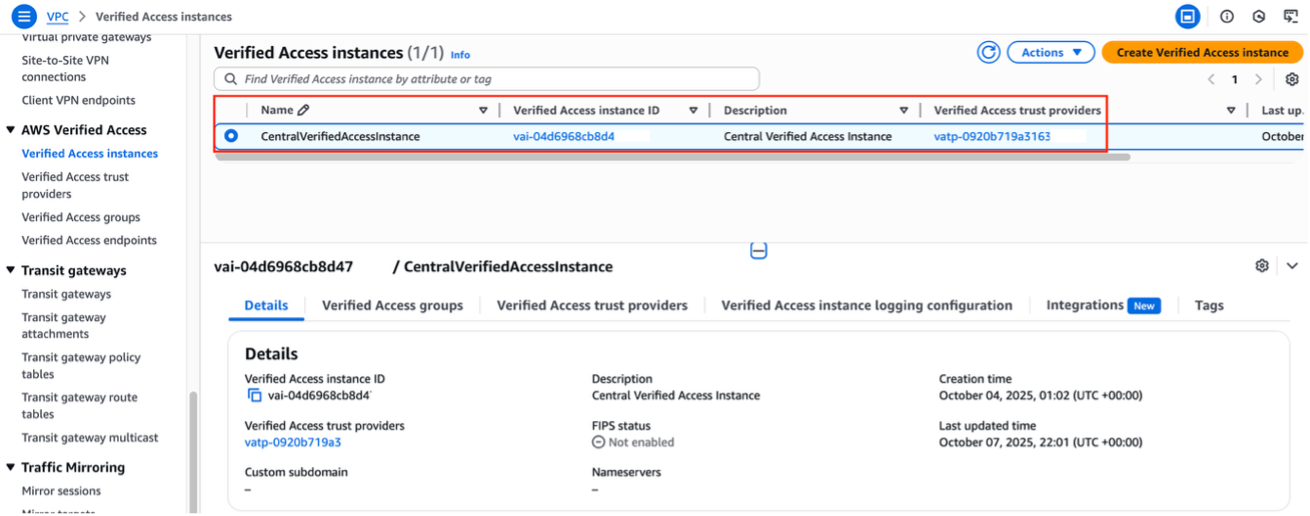Switch to Verified Access groups tab
Image resolution: width=1310 pixels, height=516 pixels.
coord(392,306)
